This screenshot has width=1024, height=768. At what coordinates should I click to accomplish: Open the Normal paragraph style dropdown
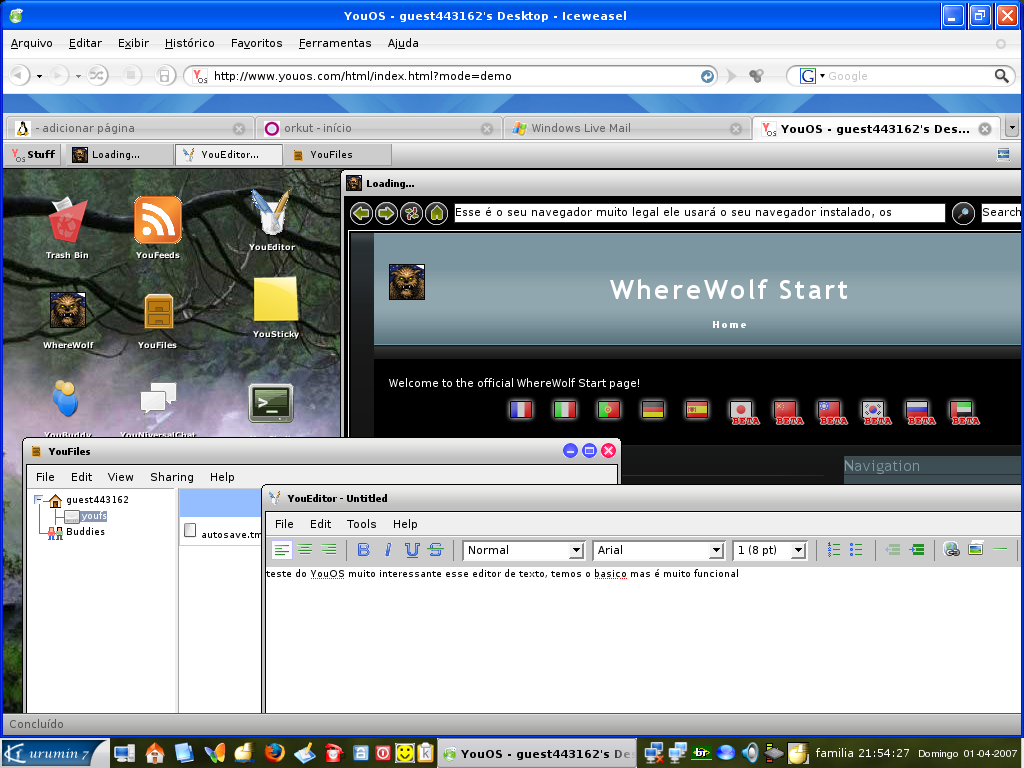click(523, 551)
